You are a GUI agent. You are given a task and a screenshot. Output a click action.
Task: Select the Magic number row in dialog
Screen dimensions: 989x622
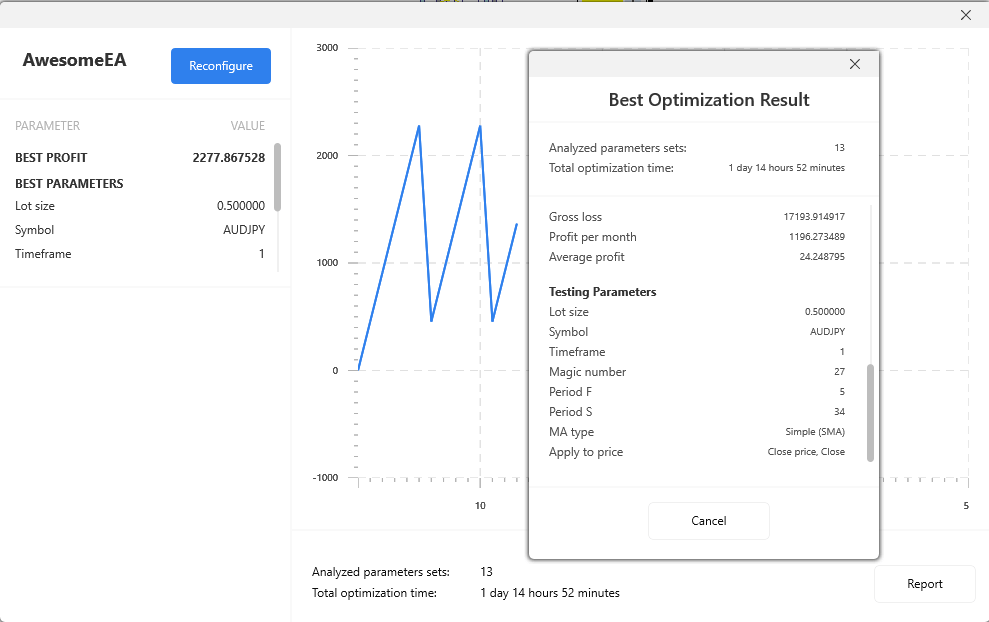696,372
